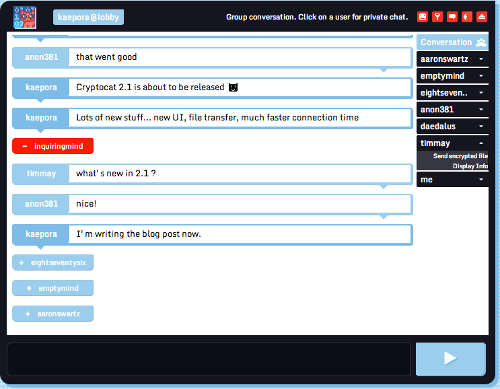Click the eightseventysix joined notice
The image size is (500, 389).
coord(53,263)
